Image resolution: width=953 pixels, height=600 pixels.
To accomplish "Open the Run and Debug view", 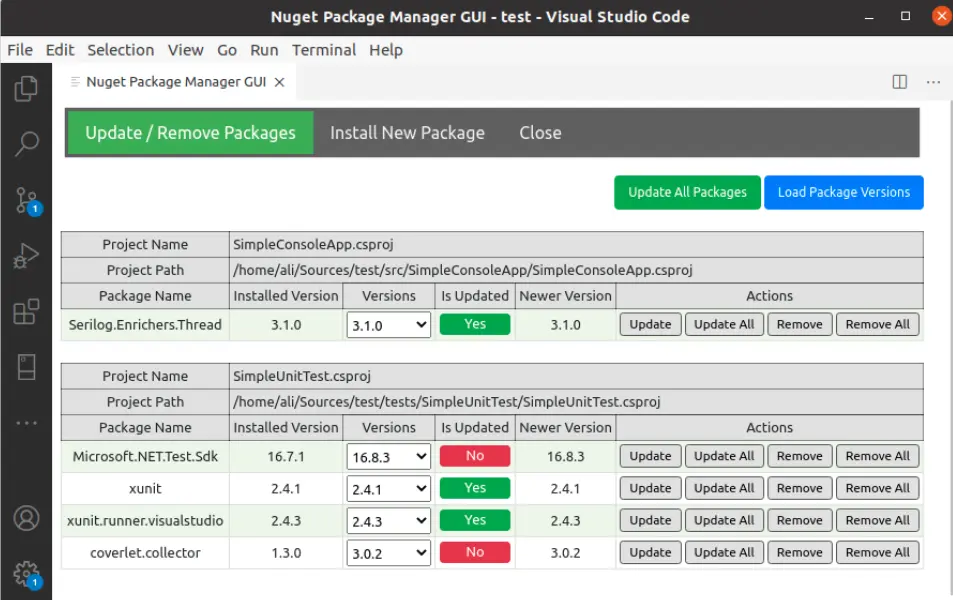I will pos(27,252).
